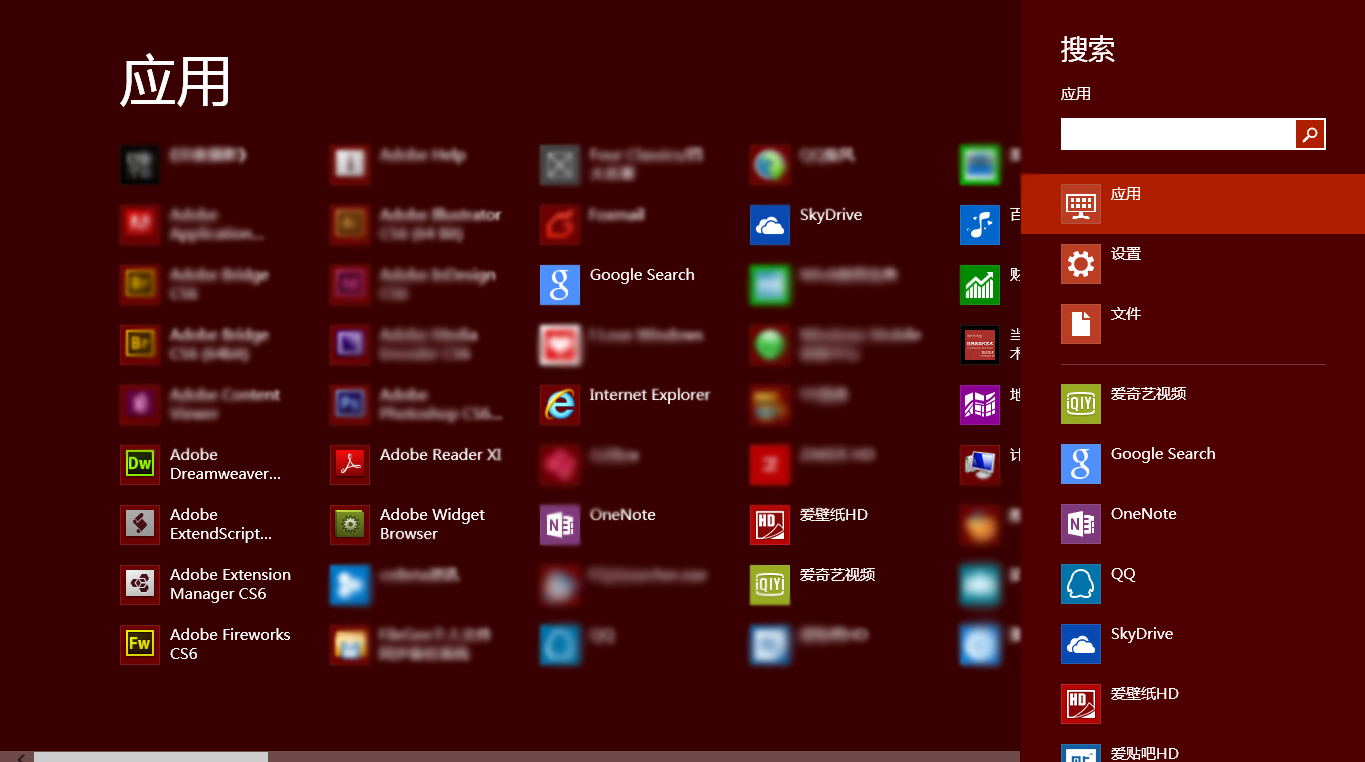Click "Internet Explorer" label

tap(650, 395)
